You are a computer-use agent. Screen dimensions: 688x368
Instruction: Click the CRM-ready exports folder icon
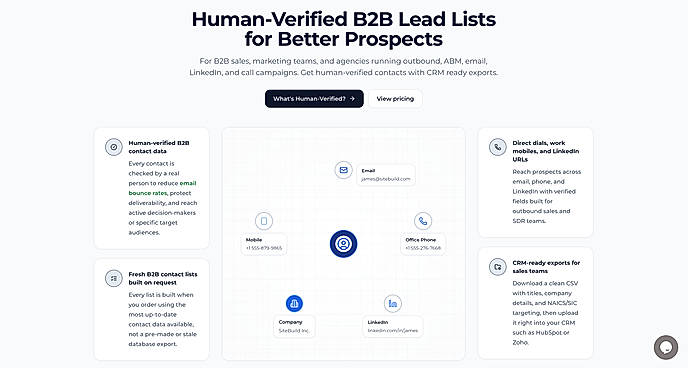tap(498, 267)
